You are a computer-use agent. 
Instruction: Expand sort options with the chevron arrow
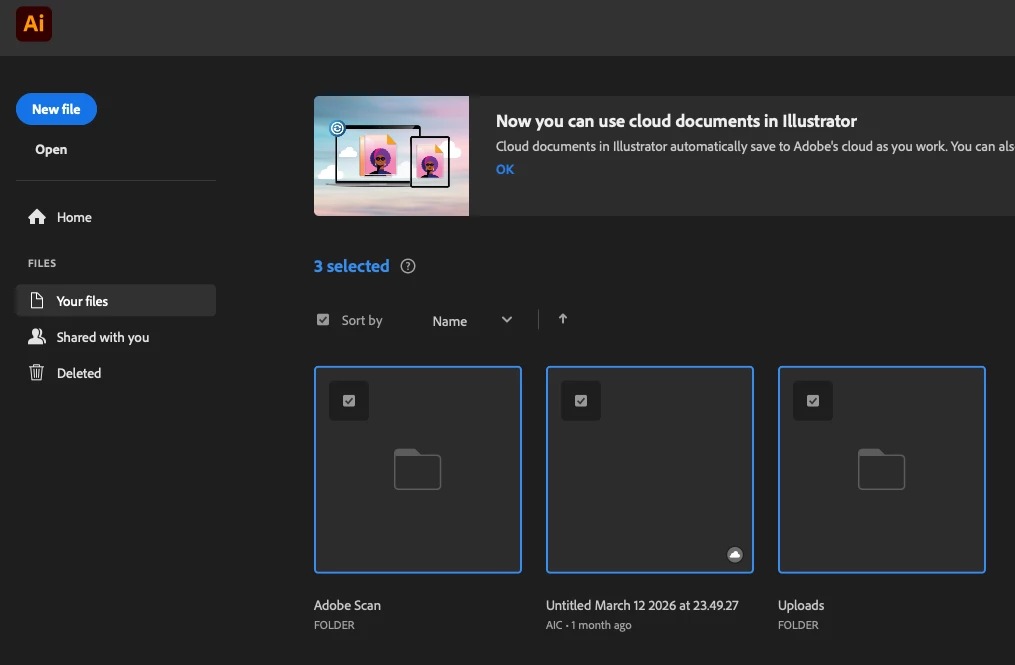[x=507, y=319]
